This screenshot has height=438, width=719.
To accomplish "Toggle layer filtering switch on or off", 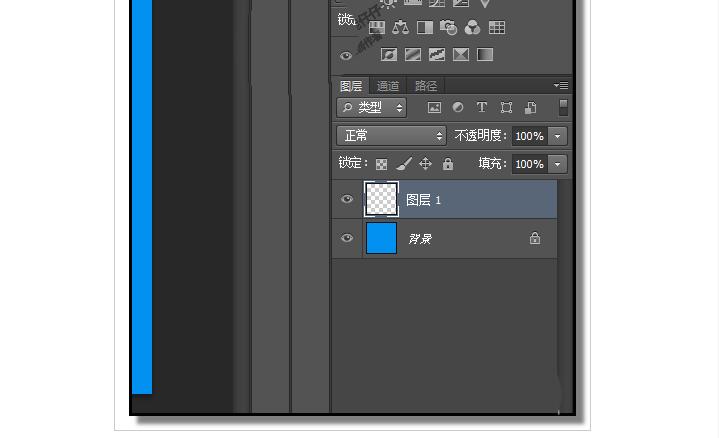I will (564, 108).
